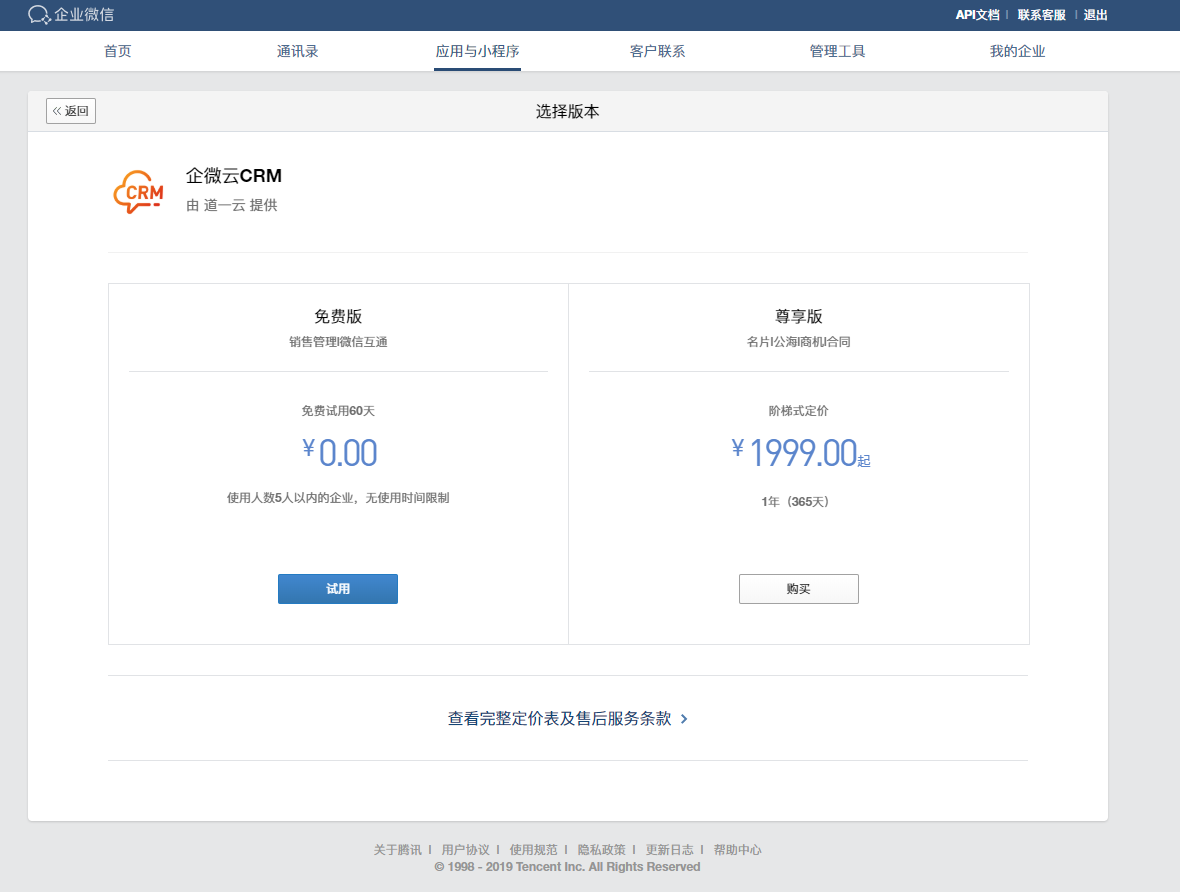Click the 1年（365天） duration text
Image resolution: width=1180 pixels, height=892 pixels.
(795, 501)
